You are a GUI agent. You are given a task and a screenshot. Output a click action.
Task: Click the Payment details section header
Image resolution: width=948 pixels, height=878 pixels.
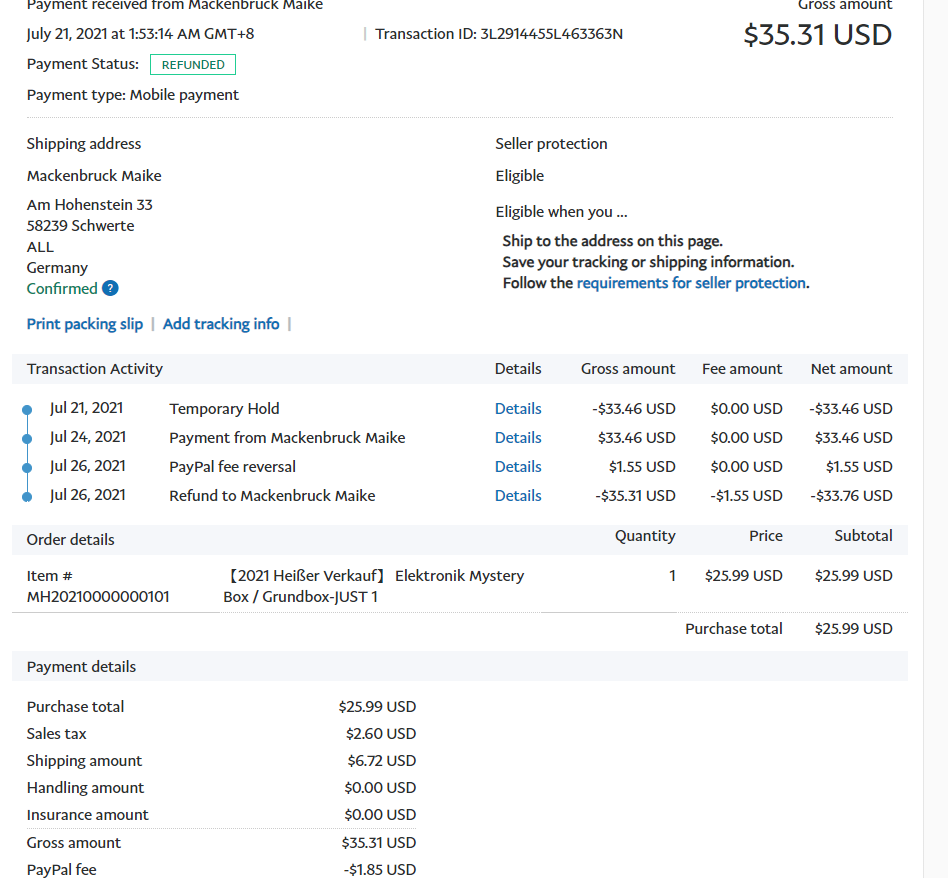(82, 667)
